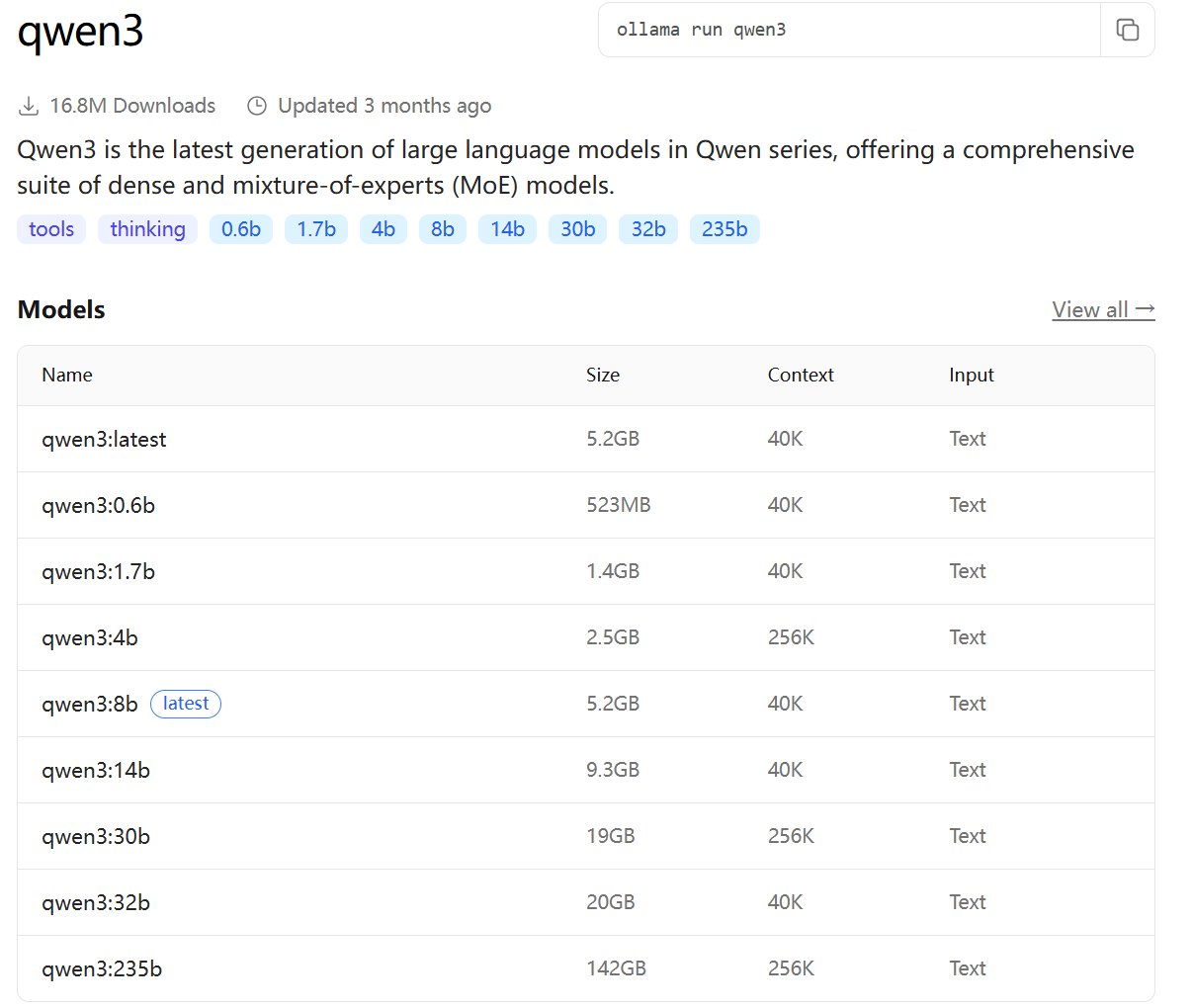Open the qwen3:1.7b model
Image resolution: width=1193 pixels, height=1008 pixels.
(98, 572)
